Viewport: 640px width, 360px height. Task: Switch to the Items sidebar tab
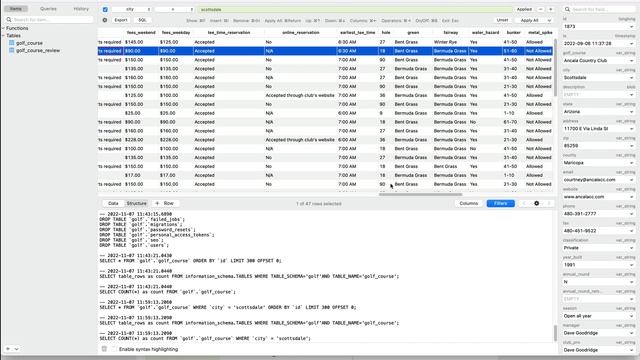point(16,9)
